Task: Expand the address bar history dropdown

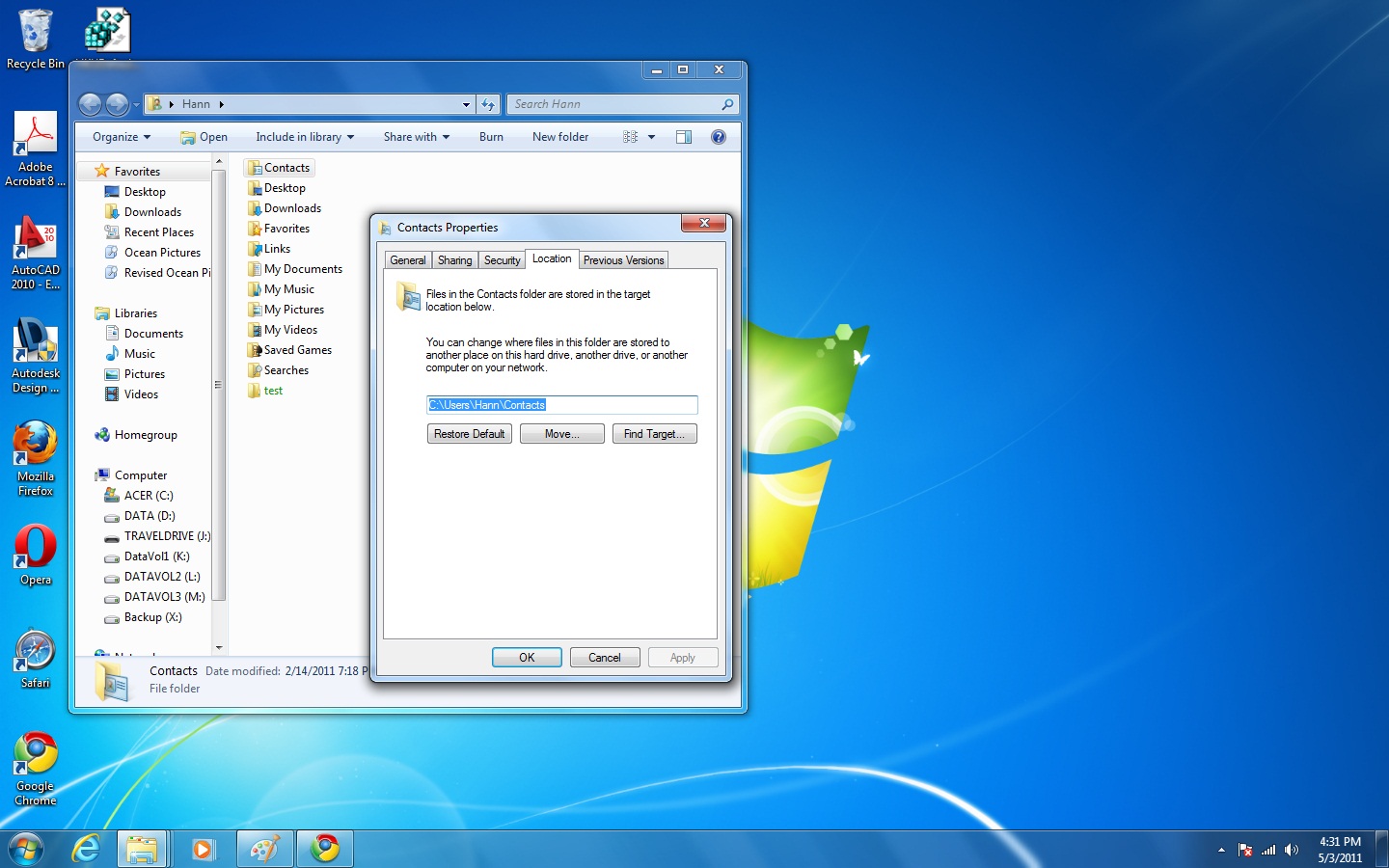Action: point(466,104)
